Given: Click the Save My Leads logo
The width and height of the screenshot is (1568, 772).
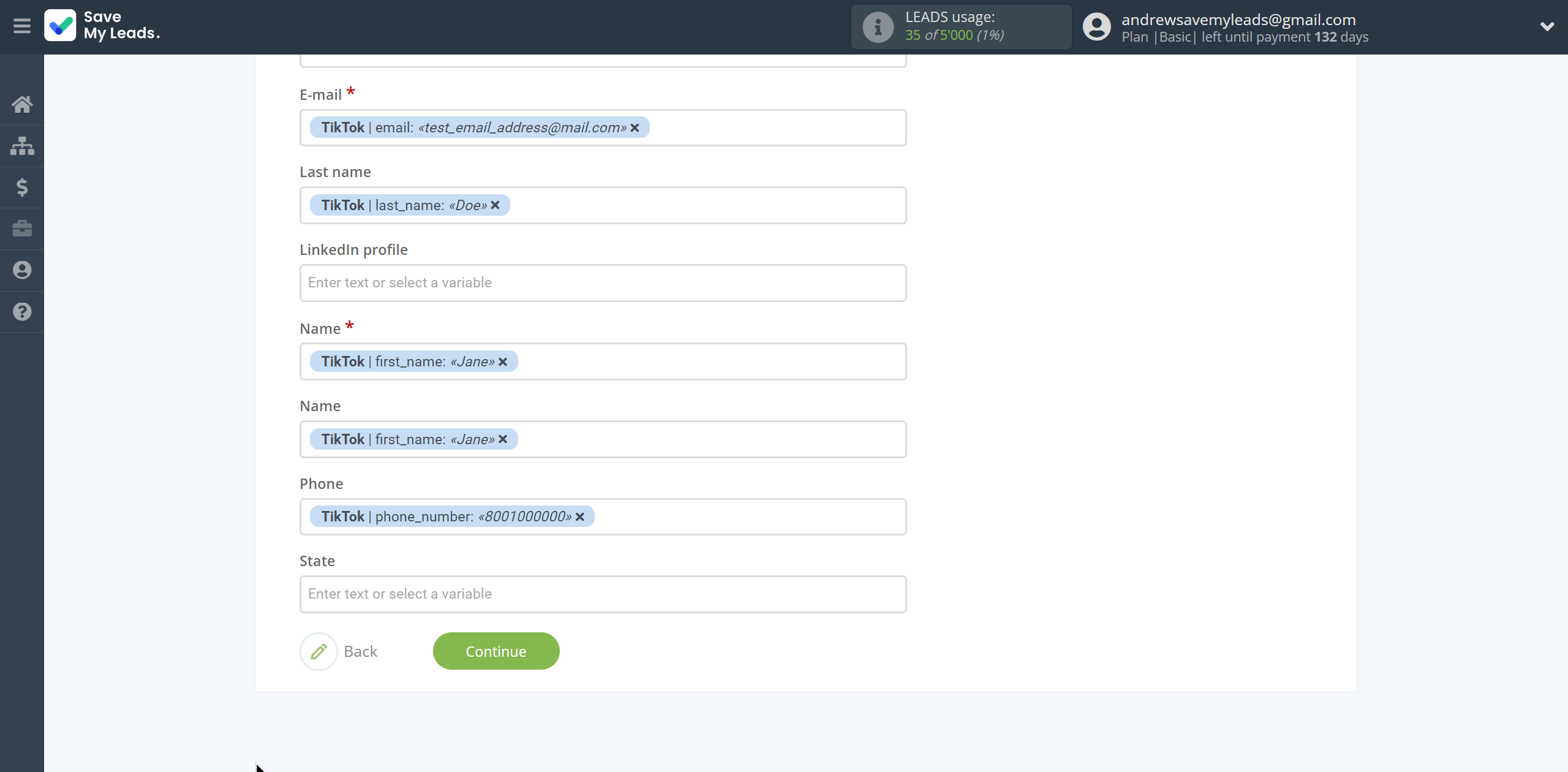Looking at the screenshot, I should pos(102,26).
